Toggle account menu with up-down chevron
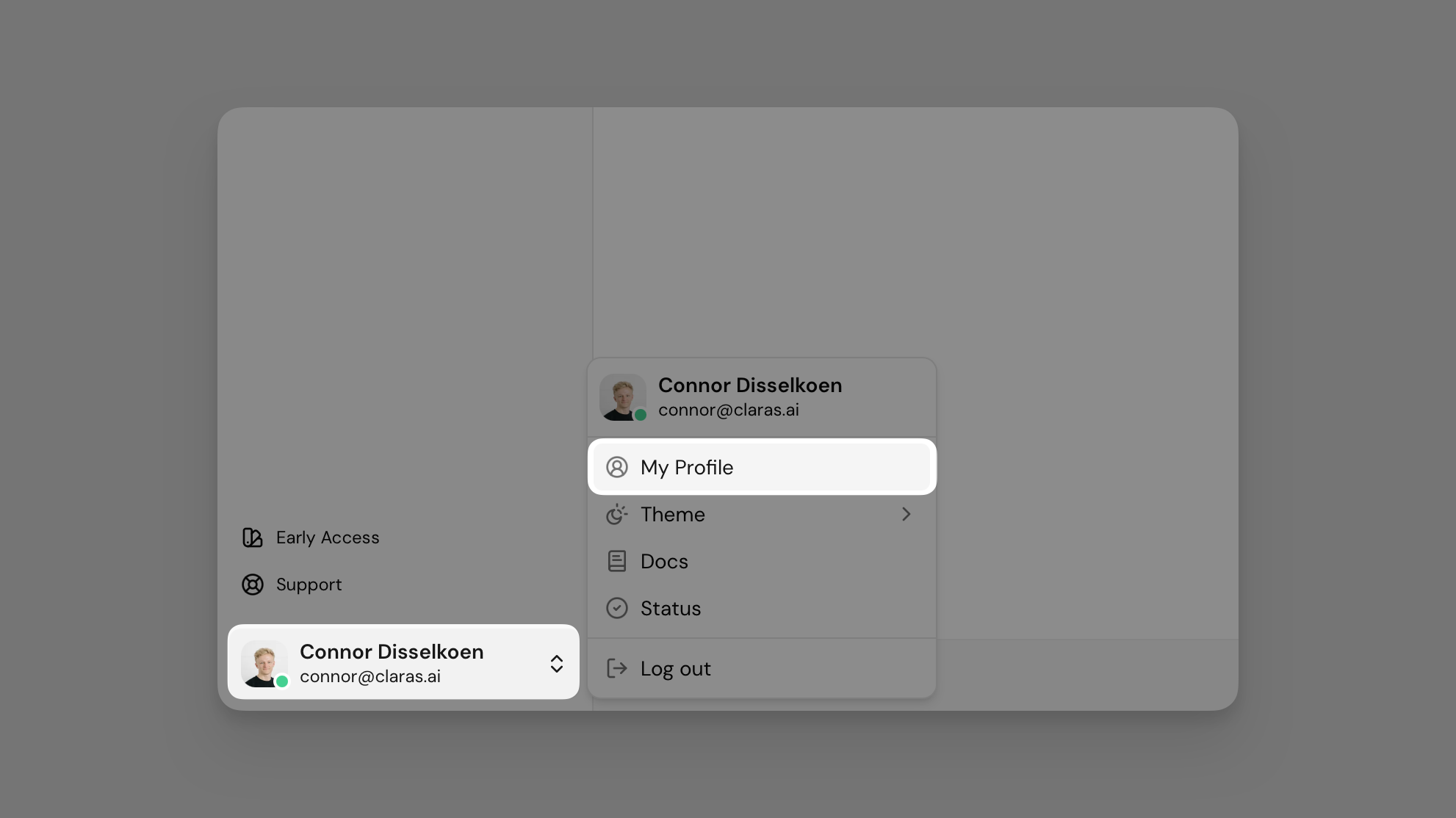Image resolution: width=1456 pixels, height=818 pixels. 557,664
